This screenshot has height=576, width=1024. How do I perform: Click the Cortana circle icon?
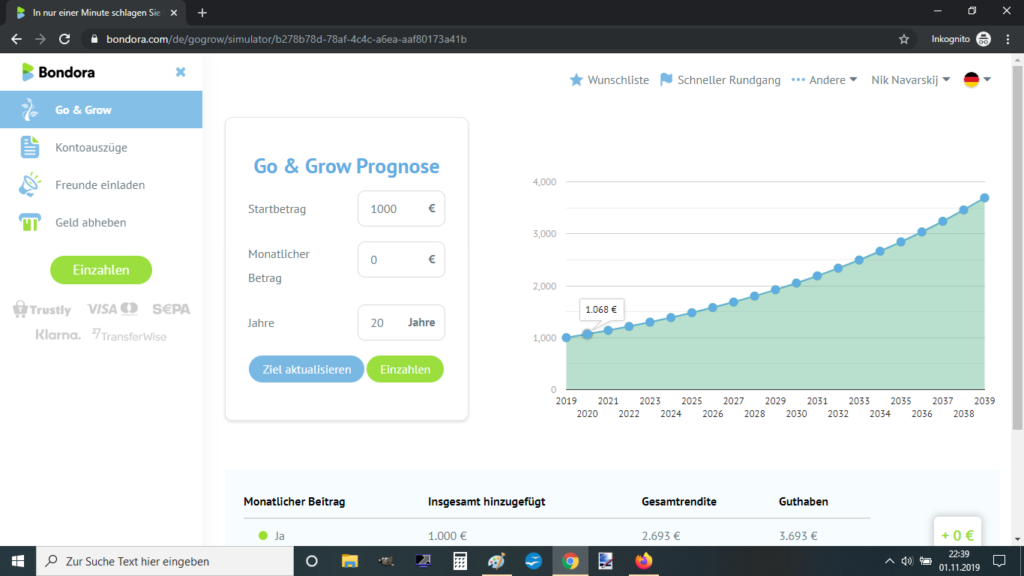[x=312, y=561]
